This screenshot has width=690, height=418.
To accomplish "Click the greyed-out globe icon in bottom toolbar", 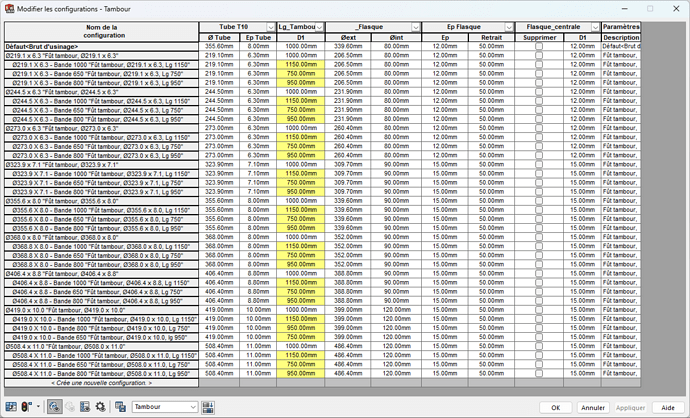I will 70,407.
